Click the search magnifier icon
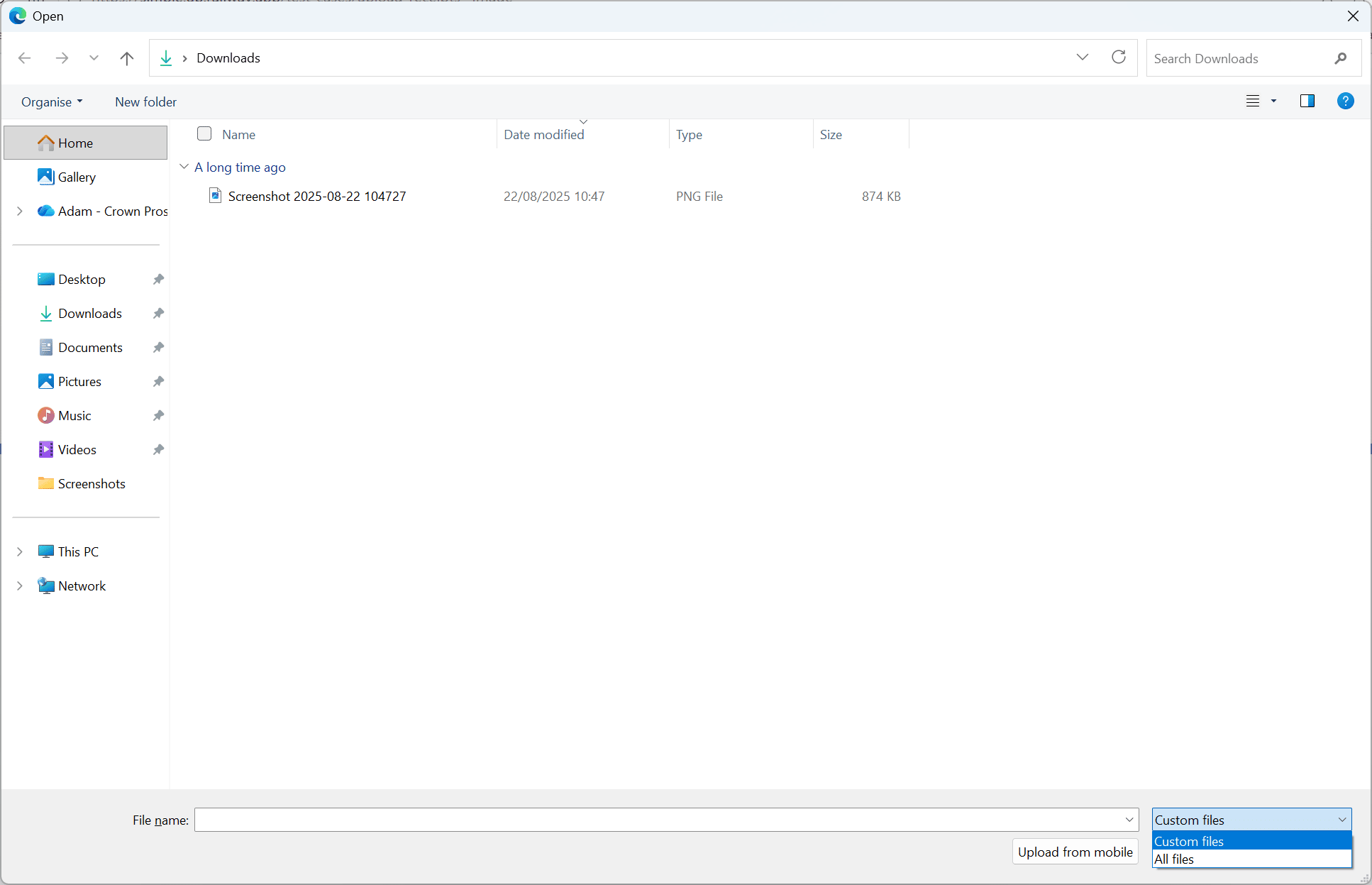1372x885 pixels. coord(1340,58)
